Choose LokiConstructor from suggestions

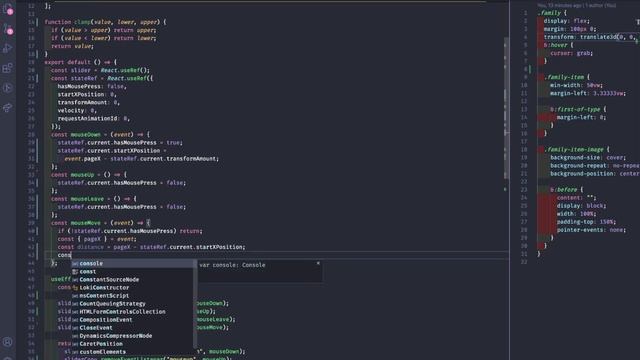click(x=132, y=288)
